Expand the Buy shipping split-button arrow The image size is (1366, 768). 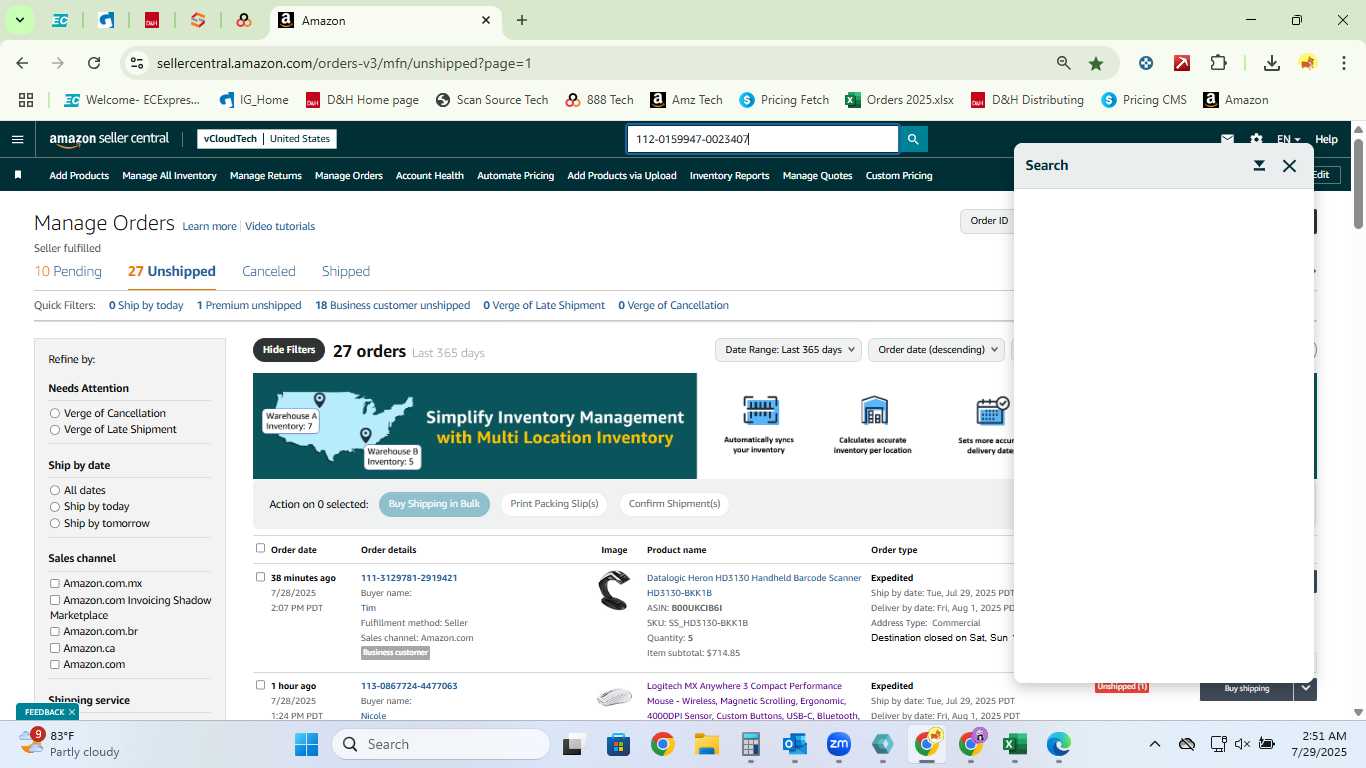click(x=1305, y=688)
